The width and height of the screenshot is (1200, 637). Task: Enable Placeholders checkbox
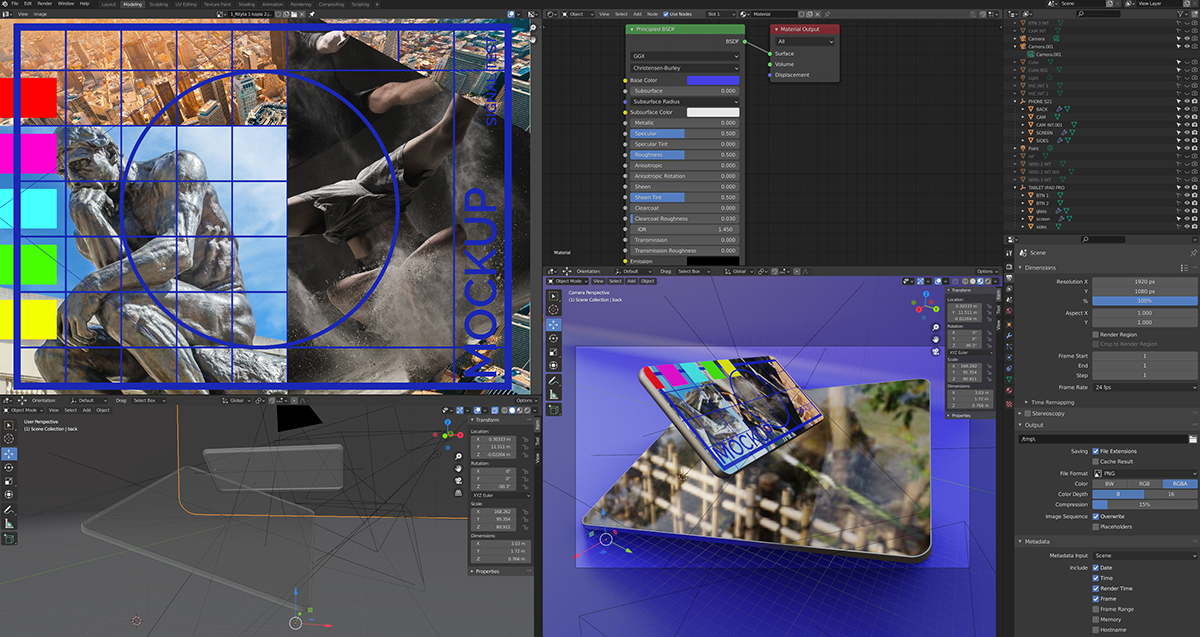tap(1095, 526)
